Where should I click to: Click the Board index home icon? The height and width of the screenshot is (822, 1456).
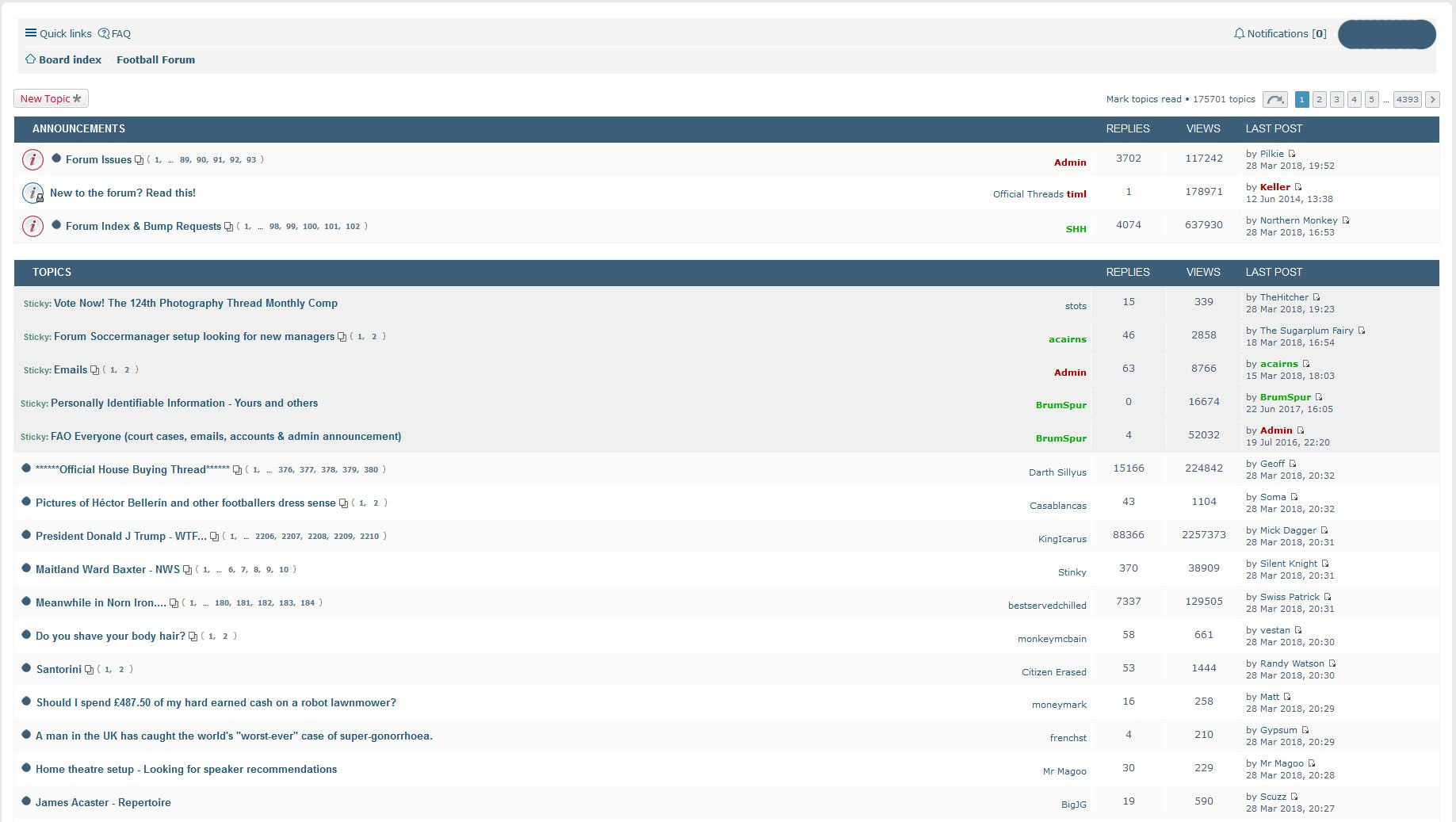pyautogui.click(x=30, y=59)
